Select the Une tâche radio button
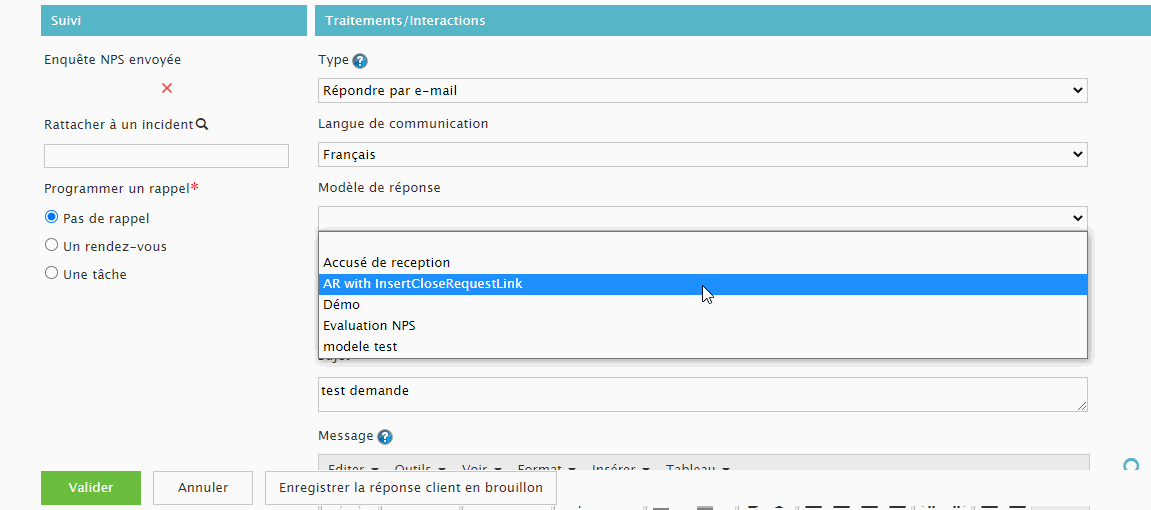The height and width of the screenshot is (510, 1151). coord(52,273)
